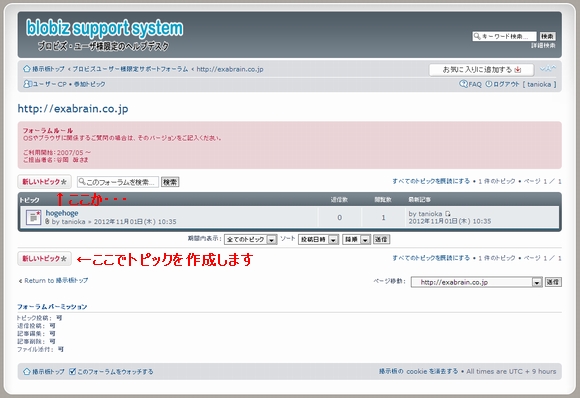The width and height of the screenshot is (580, 398).
Task: Click the search magnifier icon in header field
Action: tap(477, 36)
